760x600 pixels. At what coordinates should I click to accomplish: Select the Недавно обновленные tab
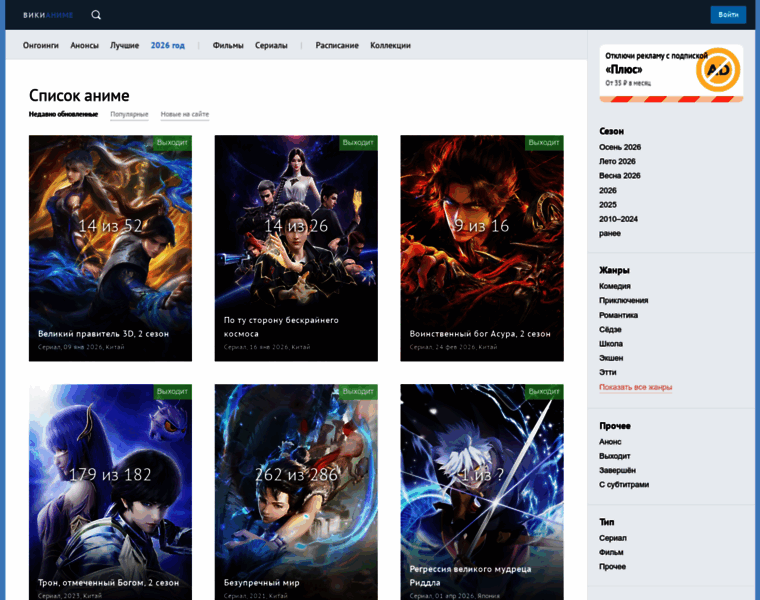(x=63, y=114)
